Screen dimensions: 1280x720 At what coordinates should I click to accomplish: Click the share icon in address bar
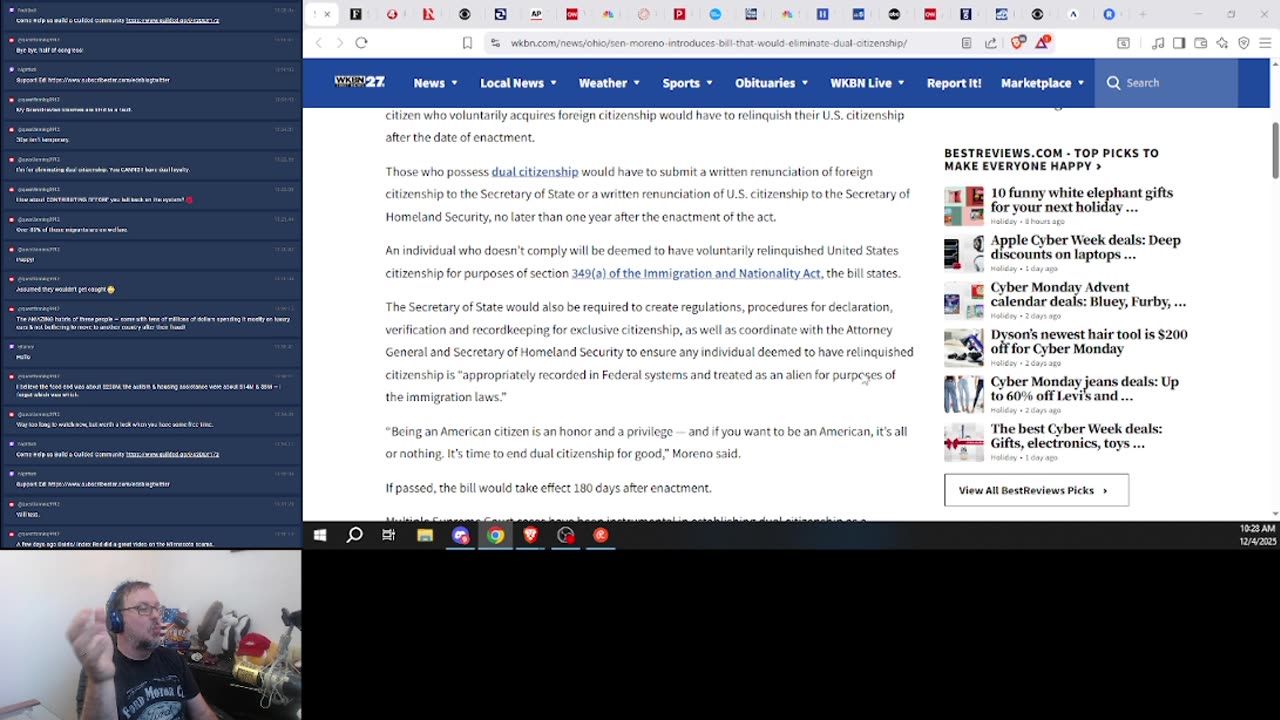tap(991, 43)
